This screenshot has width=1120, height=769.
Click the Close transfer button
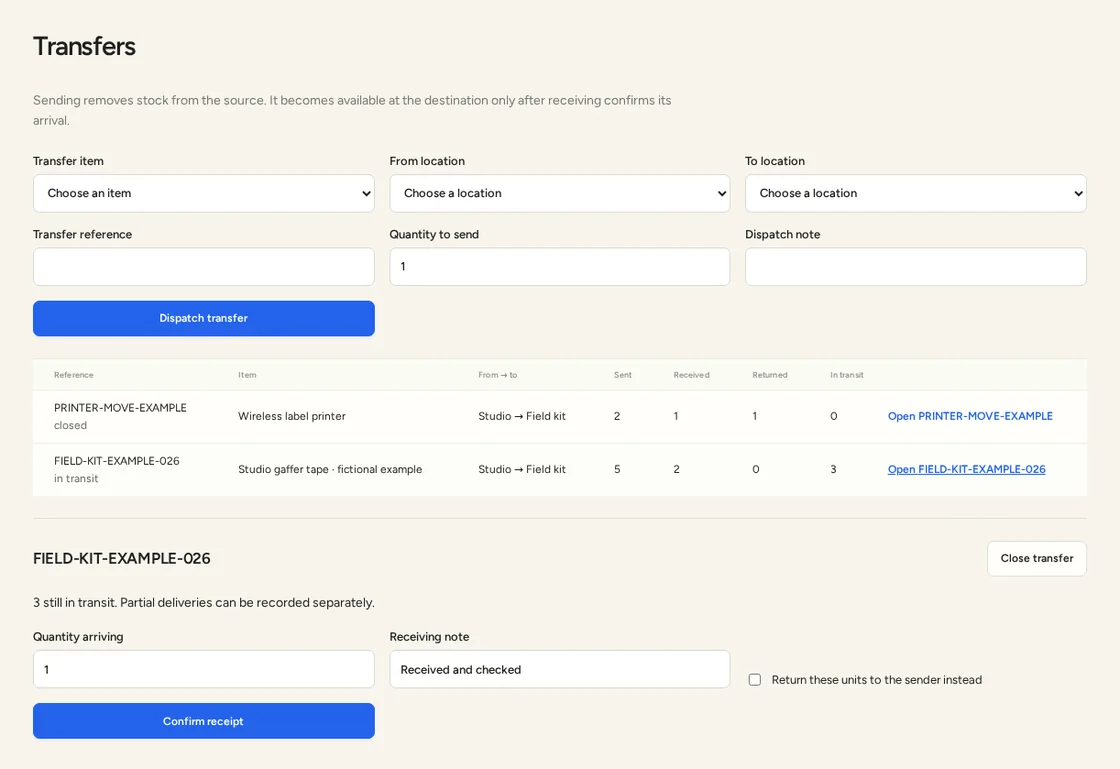click(x=1036, y=558)
